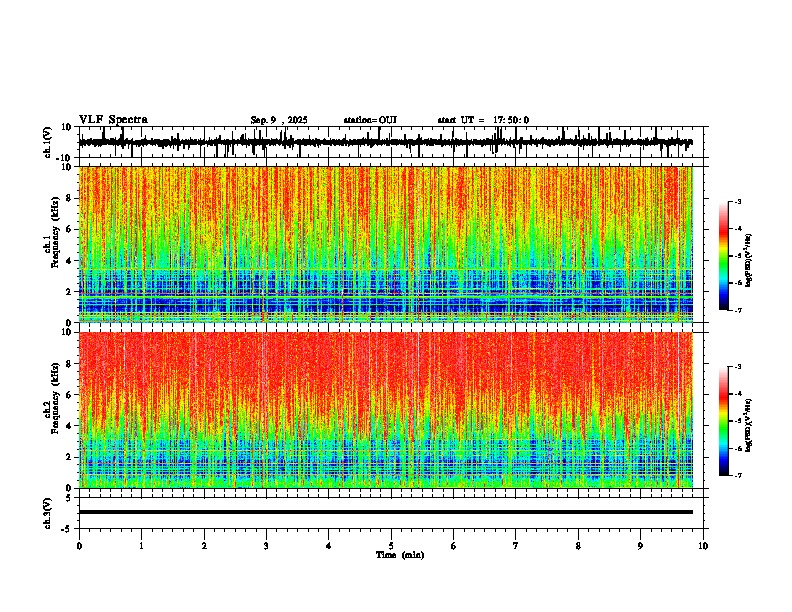Screen dimensions: 792x612
Task: Click the 'station=OUJ' label
Action: click(370, 120)
